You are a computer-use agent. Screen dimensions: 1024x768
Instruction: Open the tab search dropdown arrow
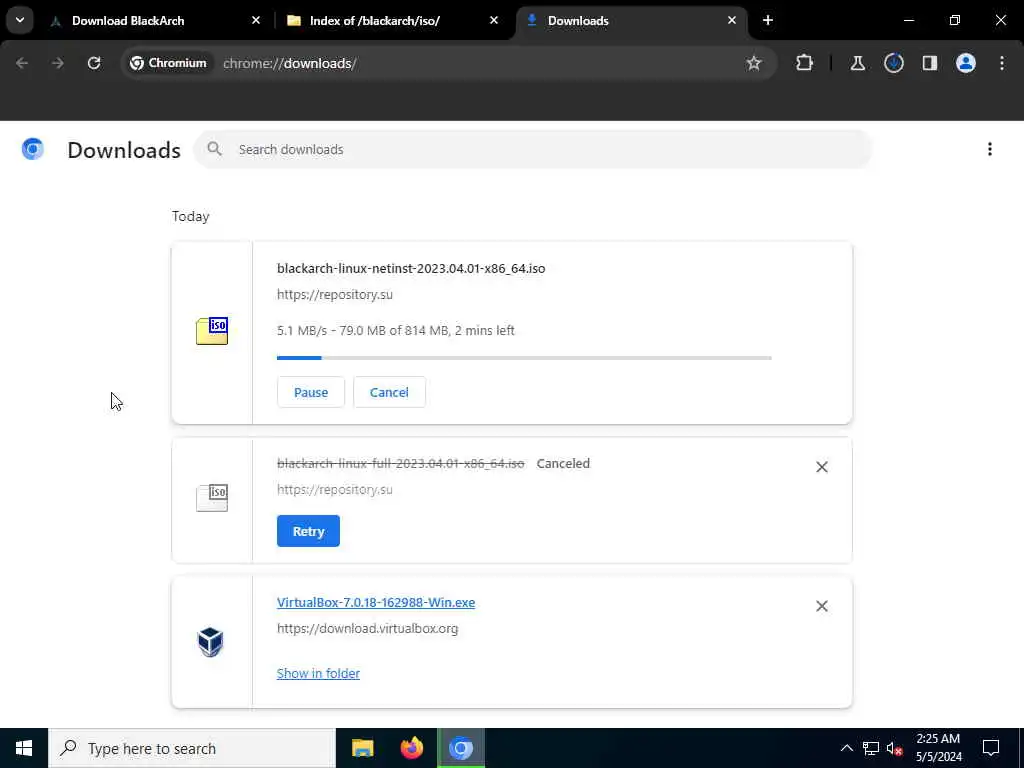coord(20,20)
